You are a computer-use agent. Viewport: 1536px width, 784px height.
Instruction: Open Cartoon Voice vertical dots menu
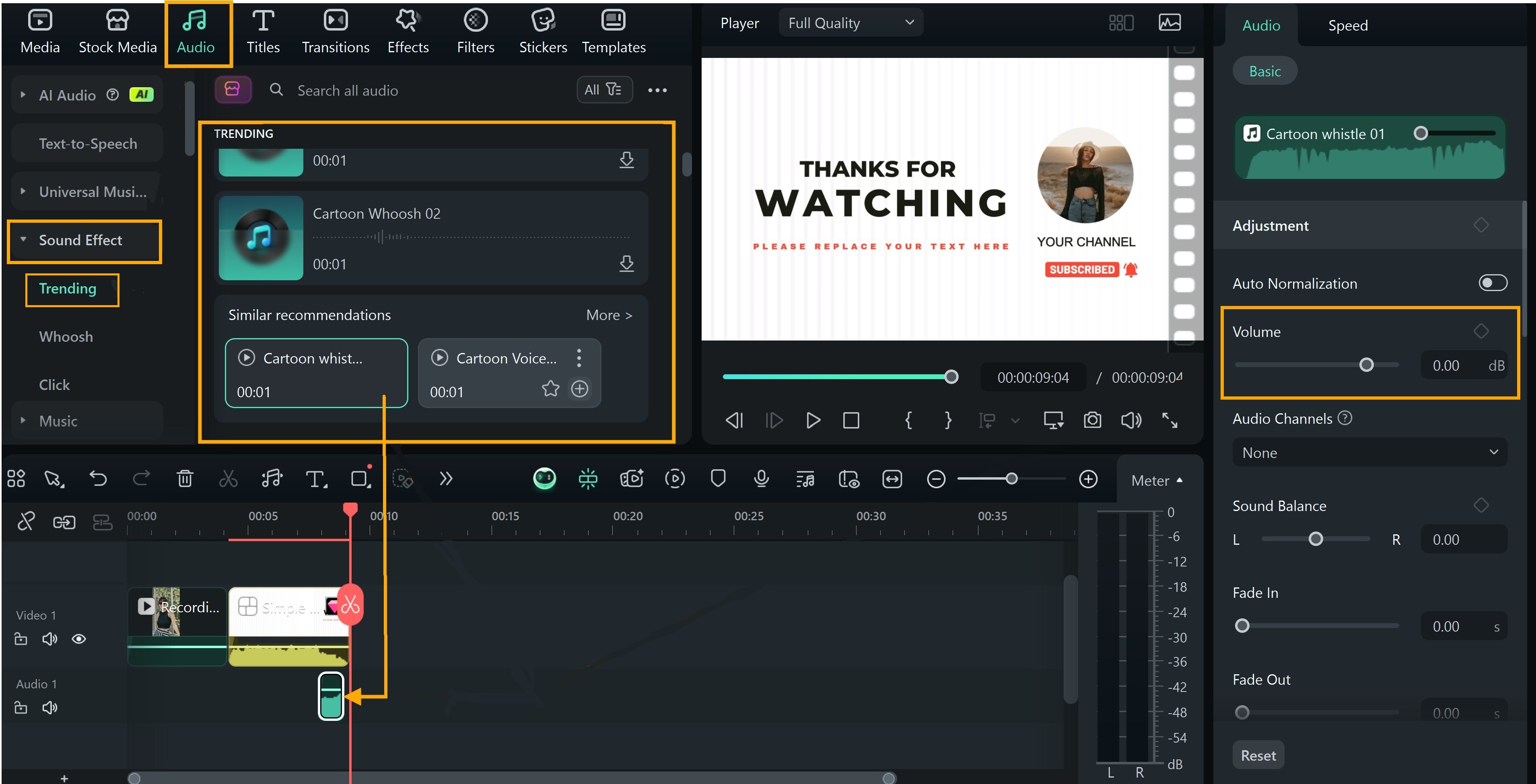(x=579, y=357)
